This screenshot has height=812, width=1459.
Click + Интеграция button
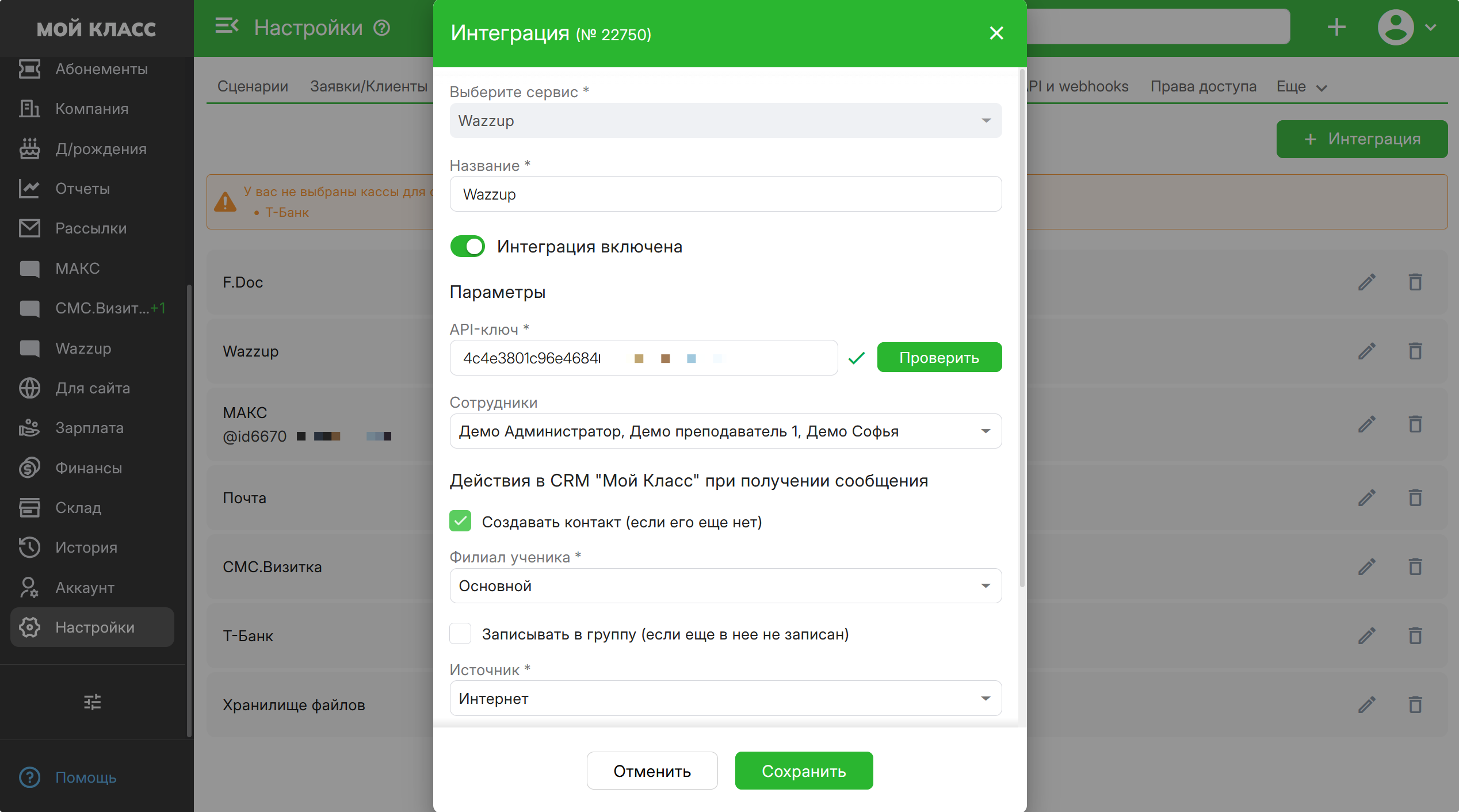[1362, 139]
